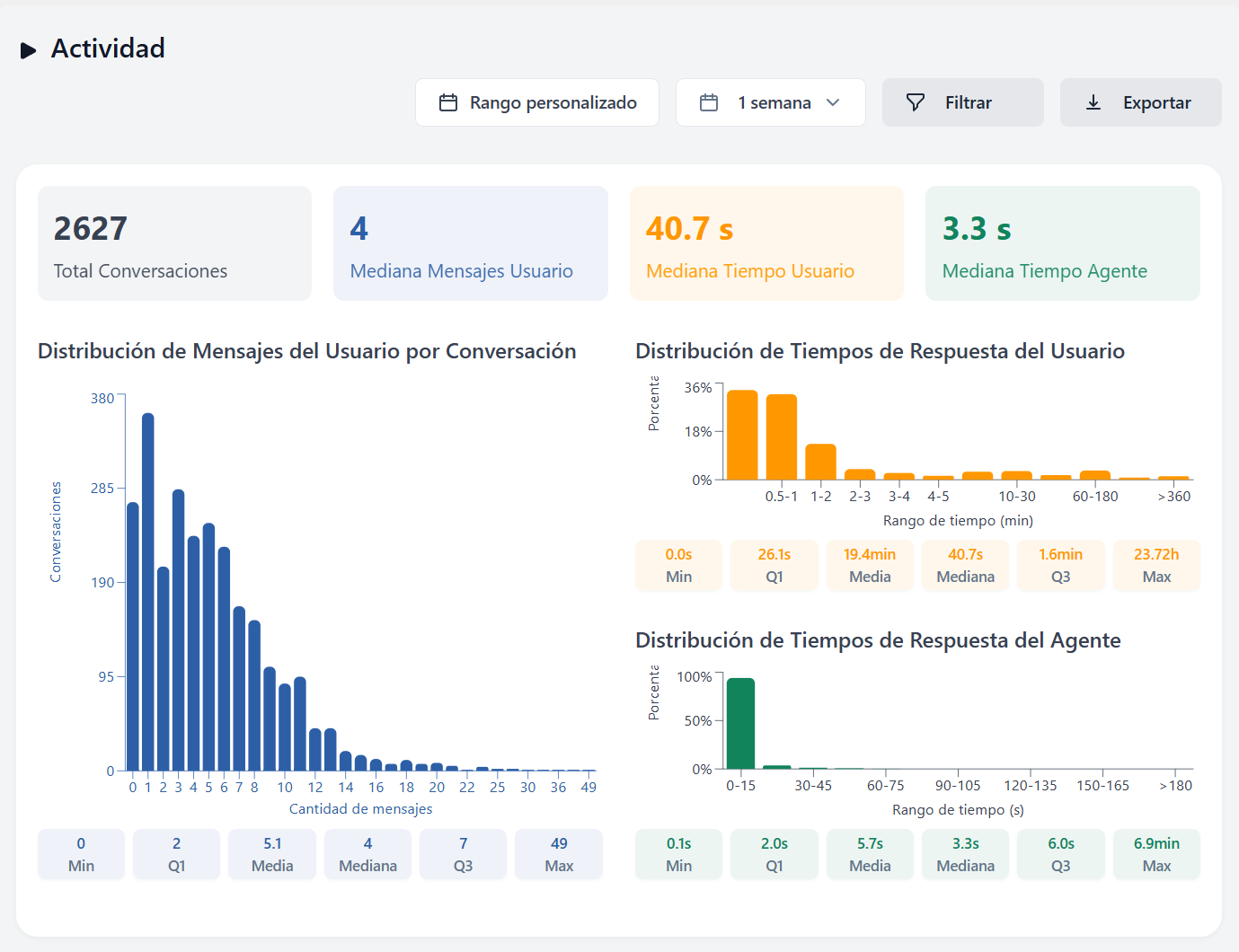Open the Filtrar button

963,102
